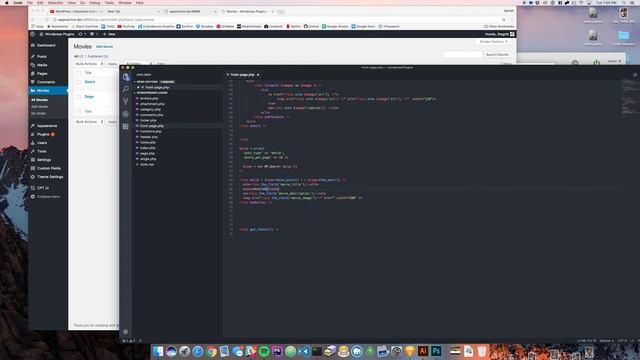Click the updates icon in WordPress admin bar
Screen dimensions: 640x360
tap(82, 34)
